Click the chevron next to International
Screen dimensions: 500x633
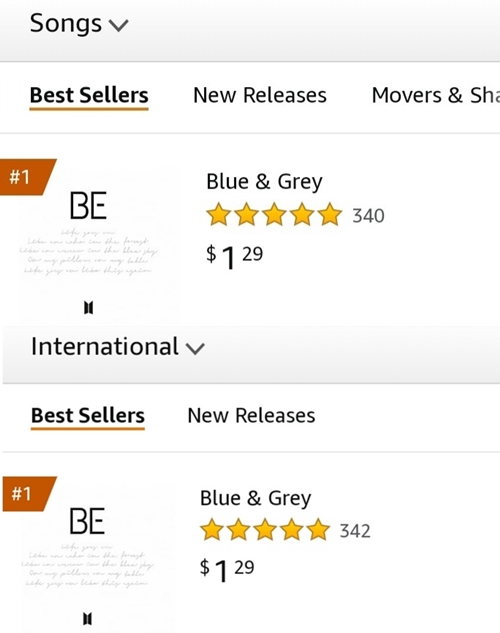click(195, 348)
